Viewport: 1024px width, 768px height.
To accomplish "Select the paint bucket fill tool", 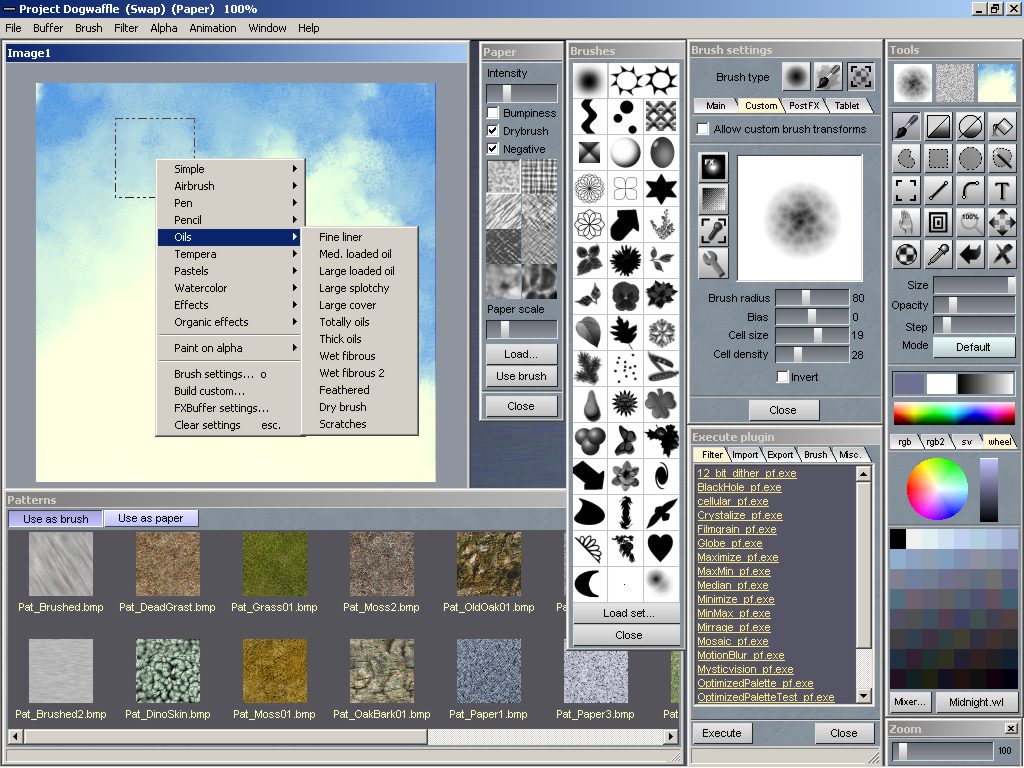I will 1002,126.
